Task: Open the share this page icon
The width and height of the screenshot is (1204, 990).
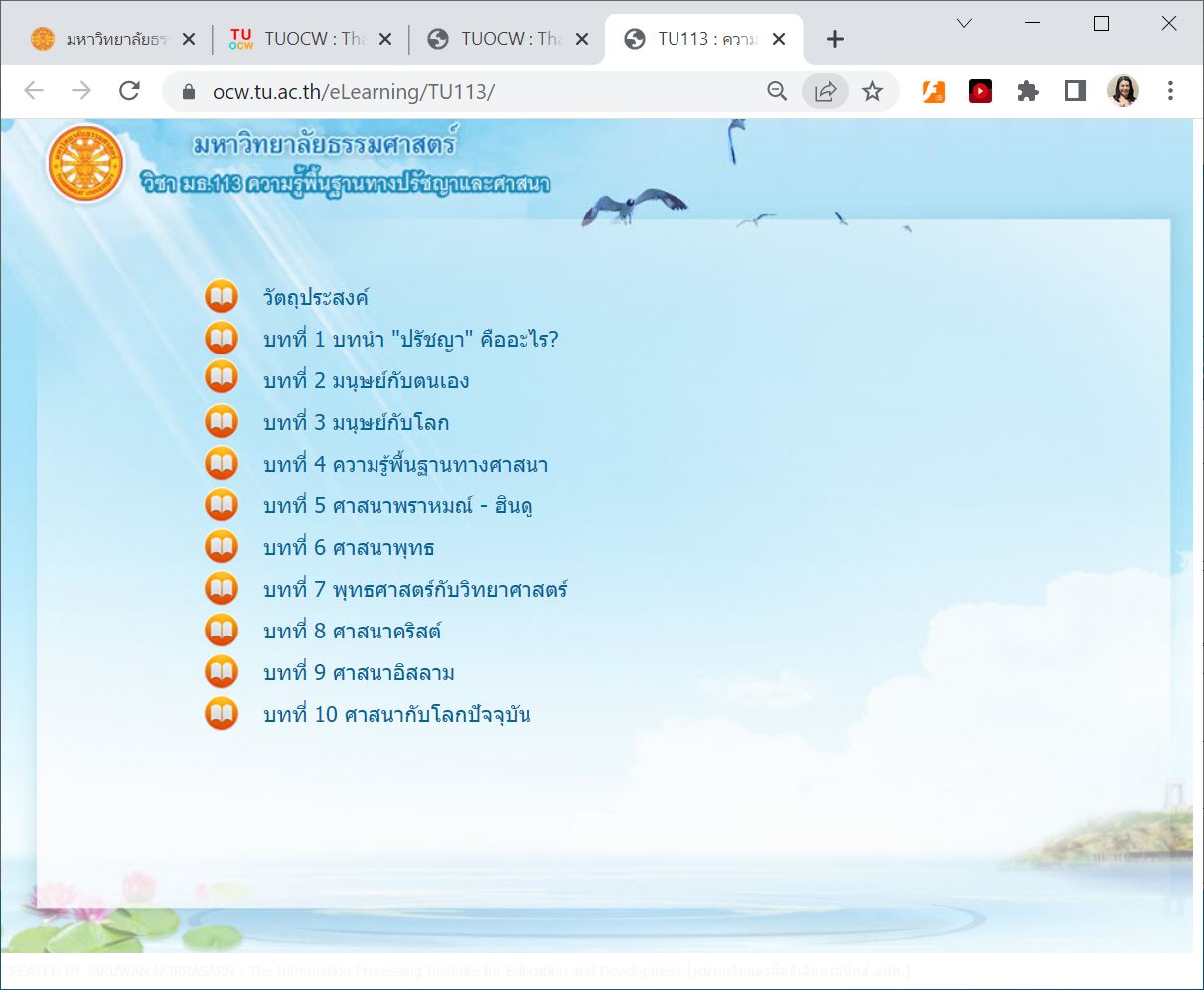Action: pos(825,91)
